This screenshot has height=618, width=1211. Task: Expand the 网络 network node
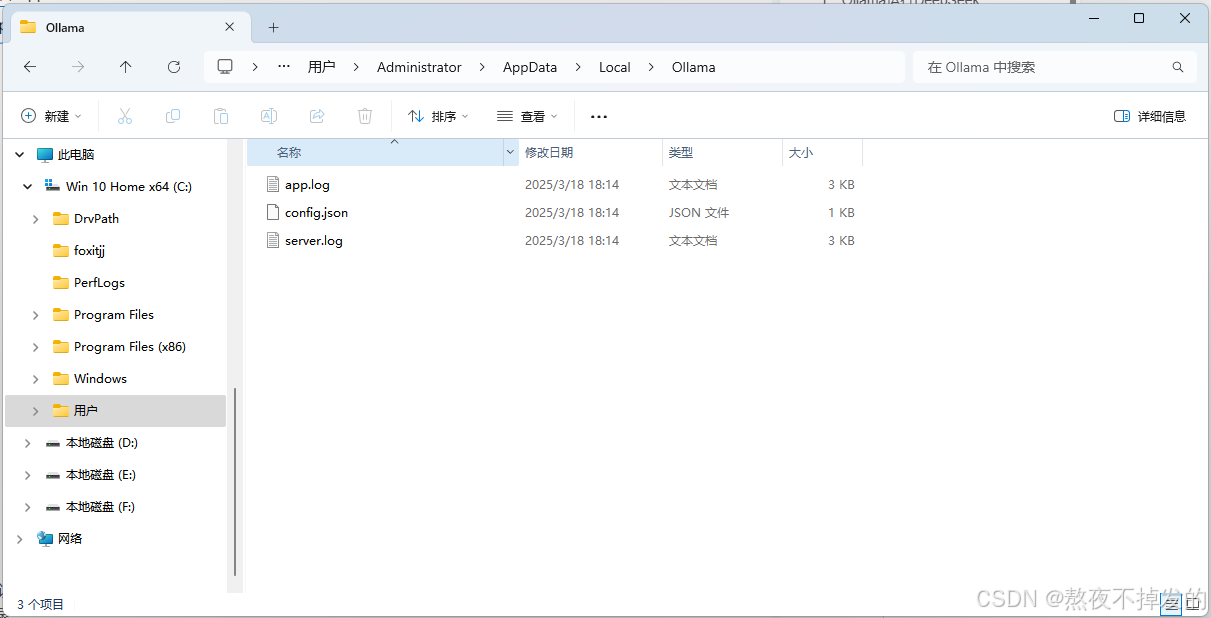pos(20,539)
